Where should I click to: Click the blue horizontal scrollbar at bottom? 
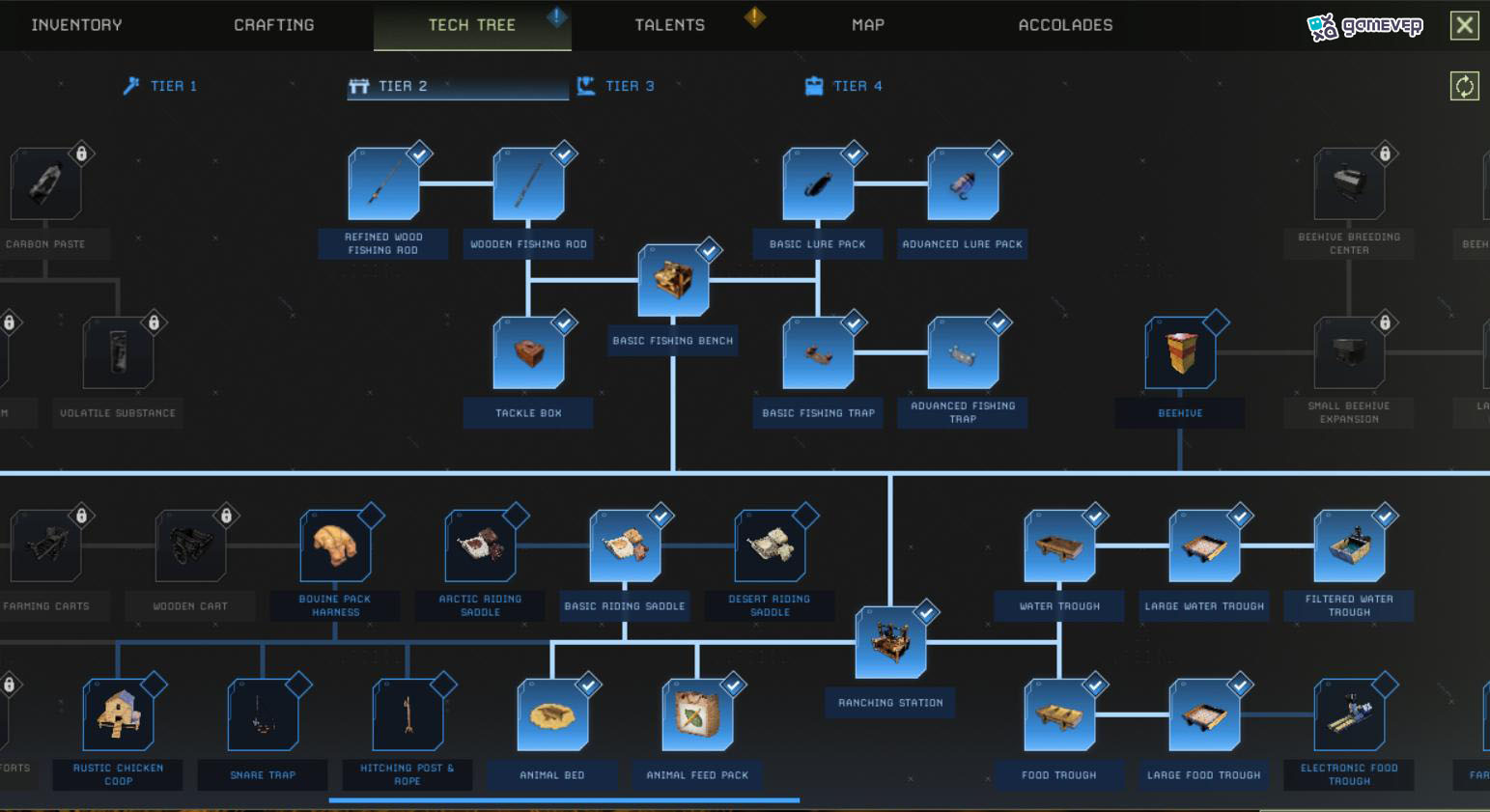(x=564, y=800)
